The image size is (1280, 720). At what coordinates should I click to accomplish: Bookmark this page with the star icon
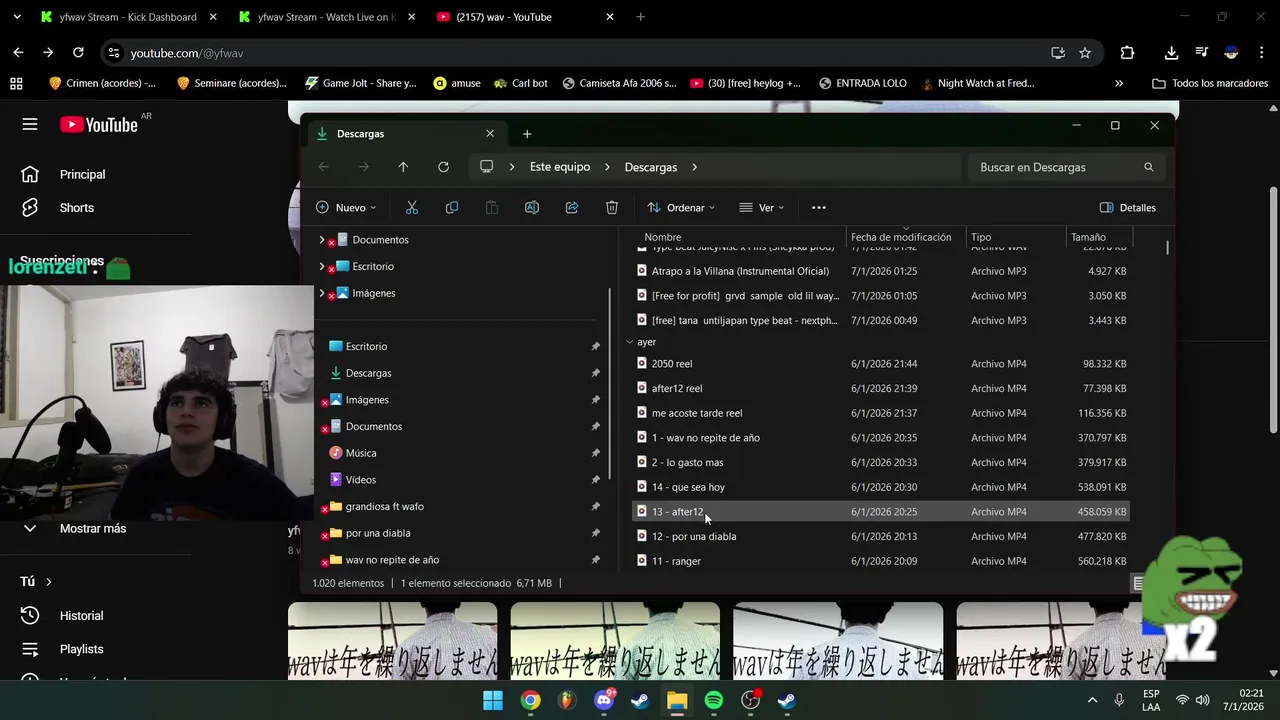1085,53
